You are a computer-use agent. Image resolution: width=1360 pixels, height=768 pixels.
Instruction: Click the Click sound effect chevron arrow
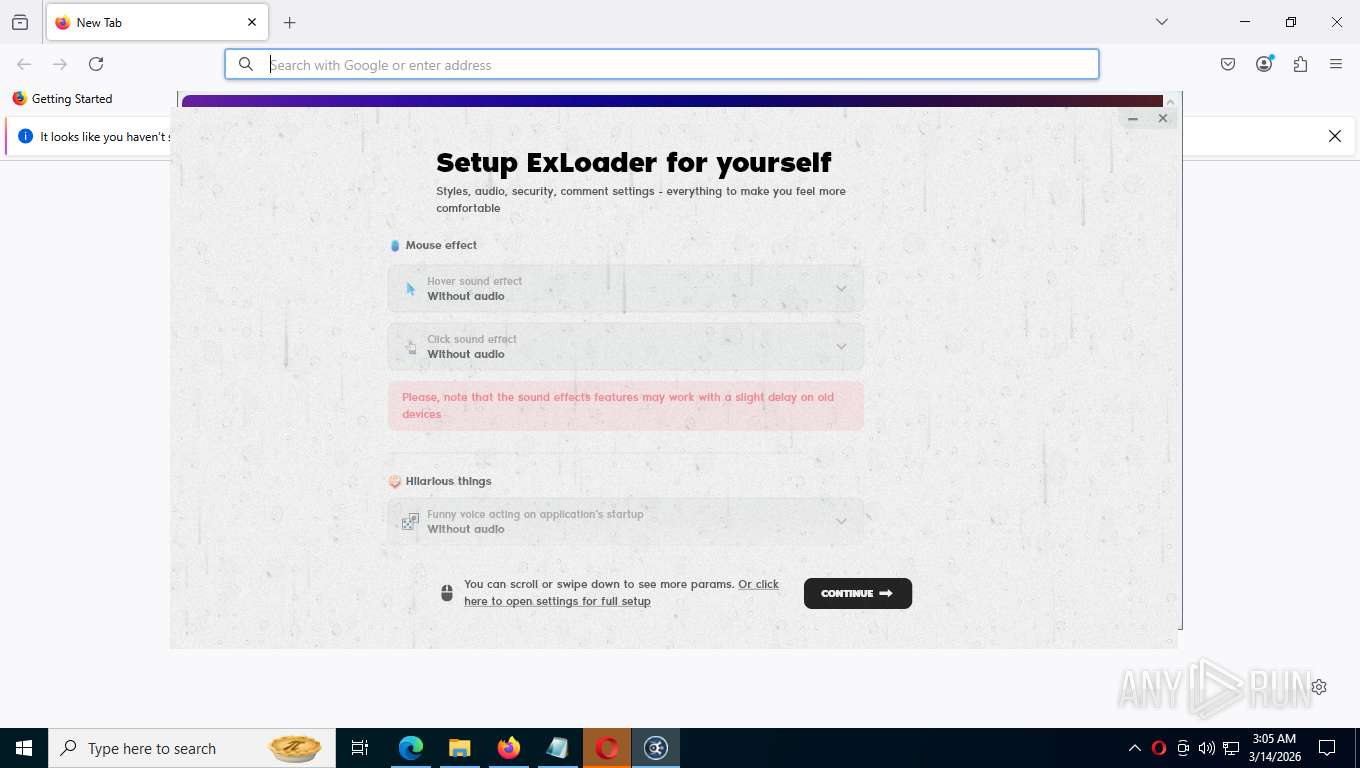[841, 347]
